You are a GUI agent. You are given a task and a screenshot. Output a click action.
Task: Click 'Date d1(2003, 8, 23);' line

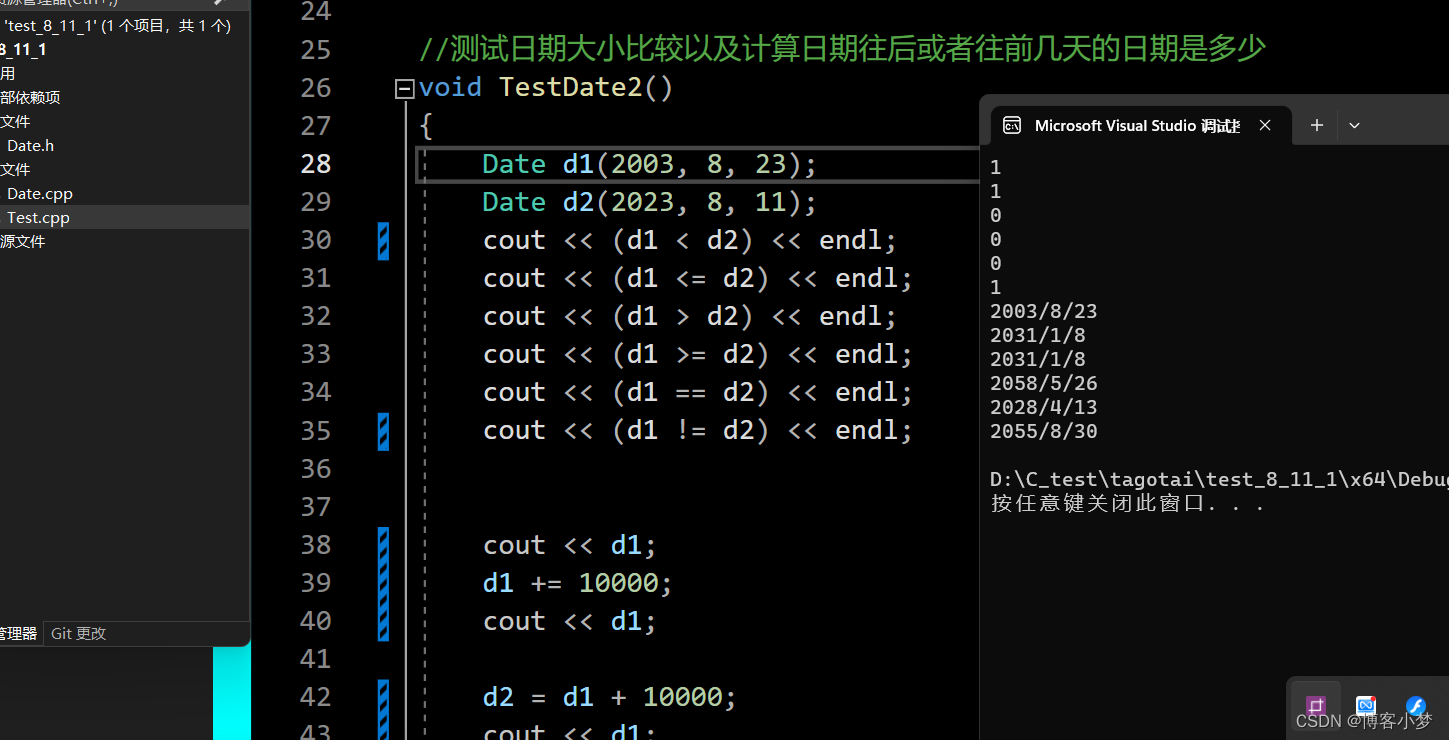coord(650,164)
